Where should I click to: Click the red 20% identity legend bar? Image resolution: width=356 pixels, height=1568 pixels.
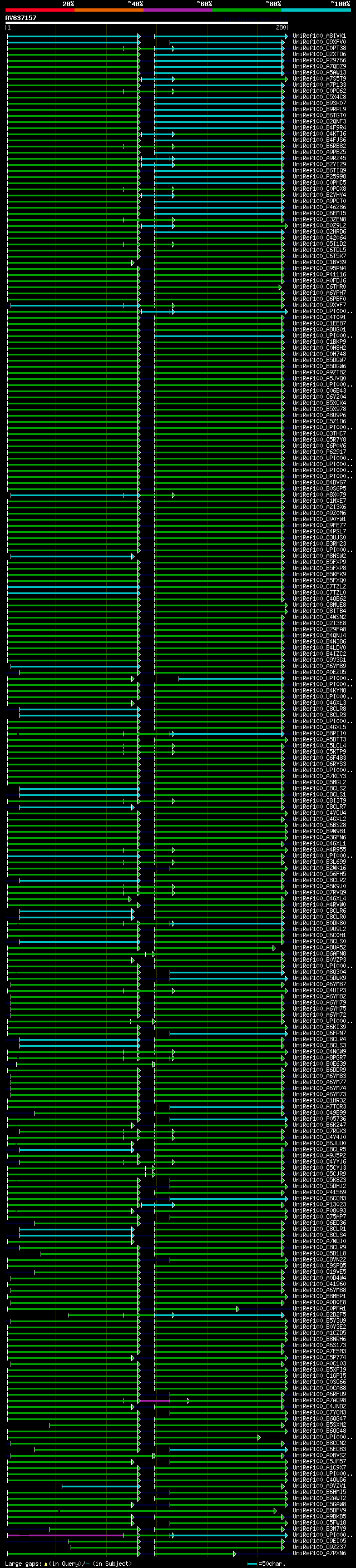coord(40,10)
